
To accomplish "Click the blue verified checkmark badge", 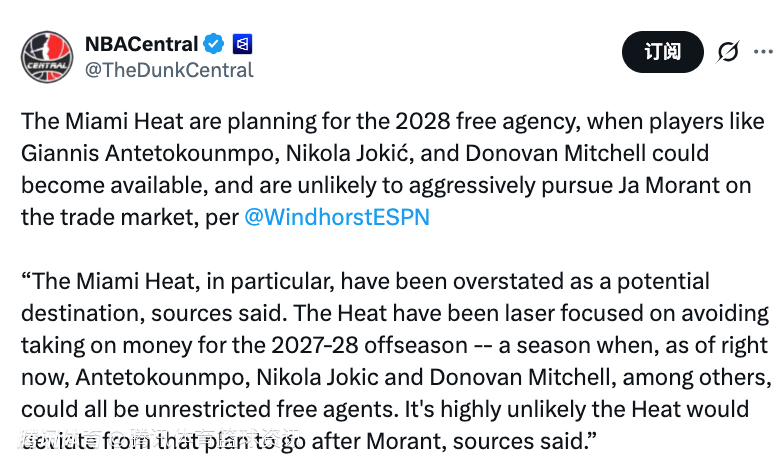I will (214, 44).
